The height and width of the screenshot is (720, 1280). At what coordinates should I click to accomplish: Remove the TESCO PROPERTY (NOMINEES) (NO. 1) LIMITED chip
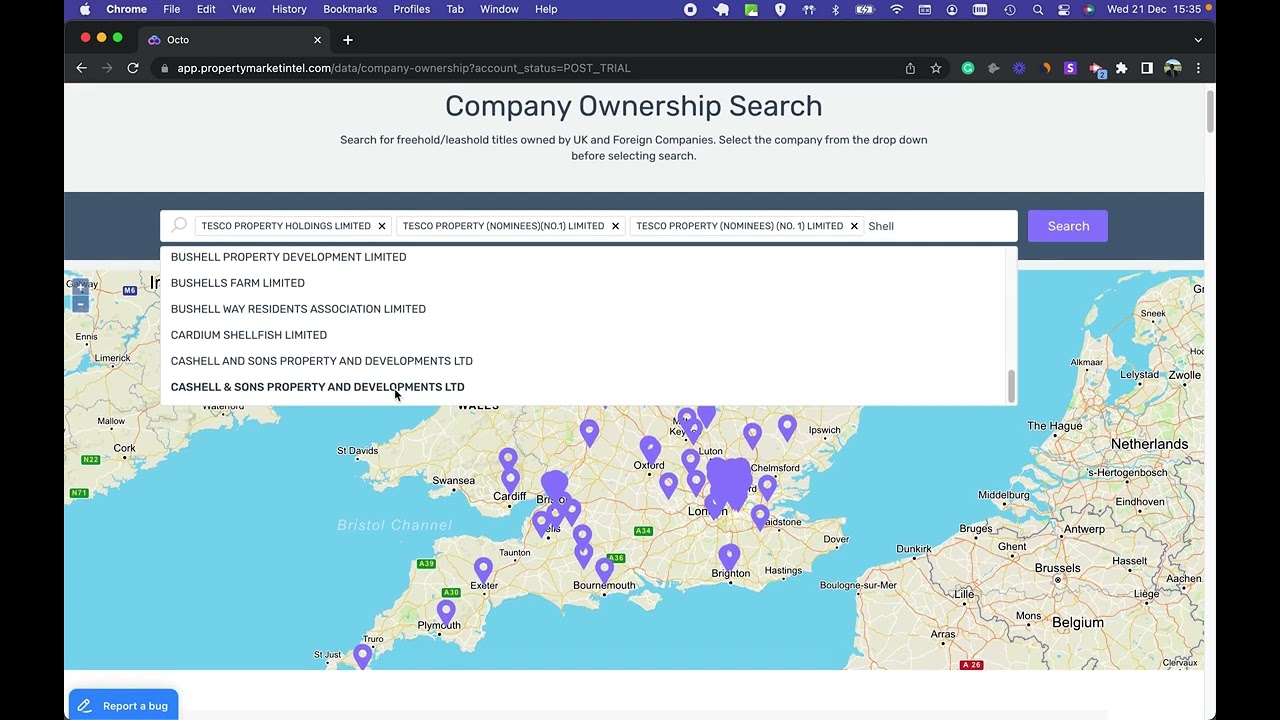click(854, 226)
